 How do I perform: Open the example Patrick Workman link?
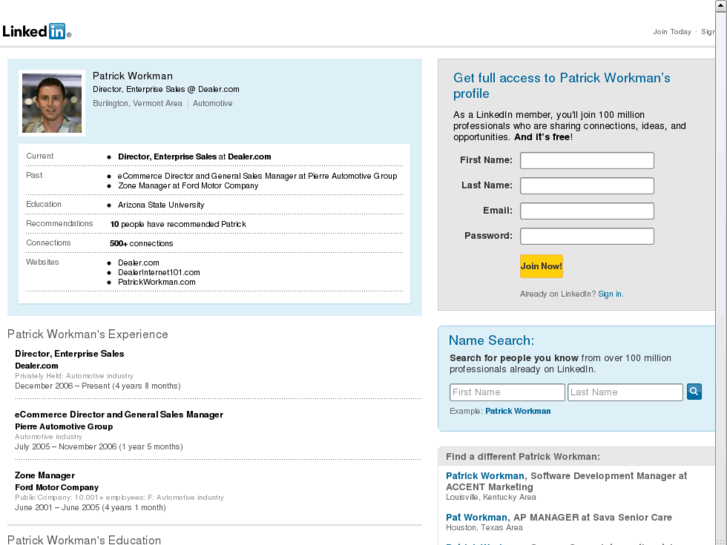click(518, 411)
